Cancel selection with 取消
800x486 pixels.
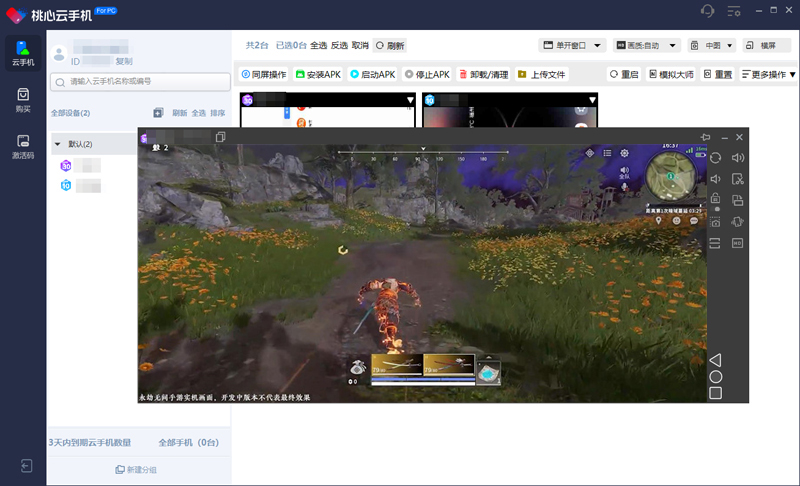coord(360,45)
